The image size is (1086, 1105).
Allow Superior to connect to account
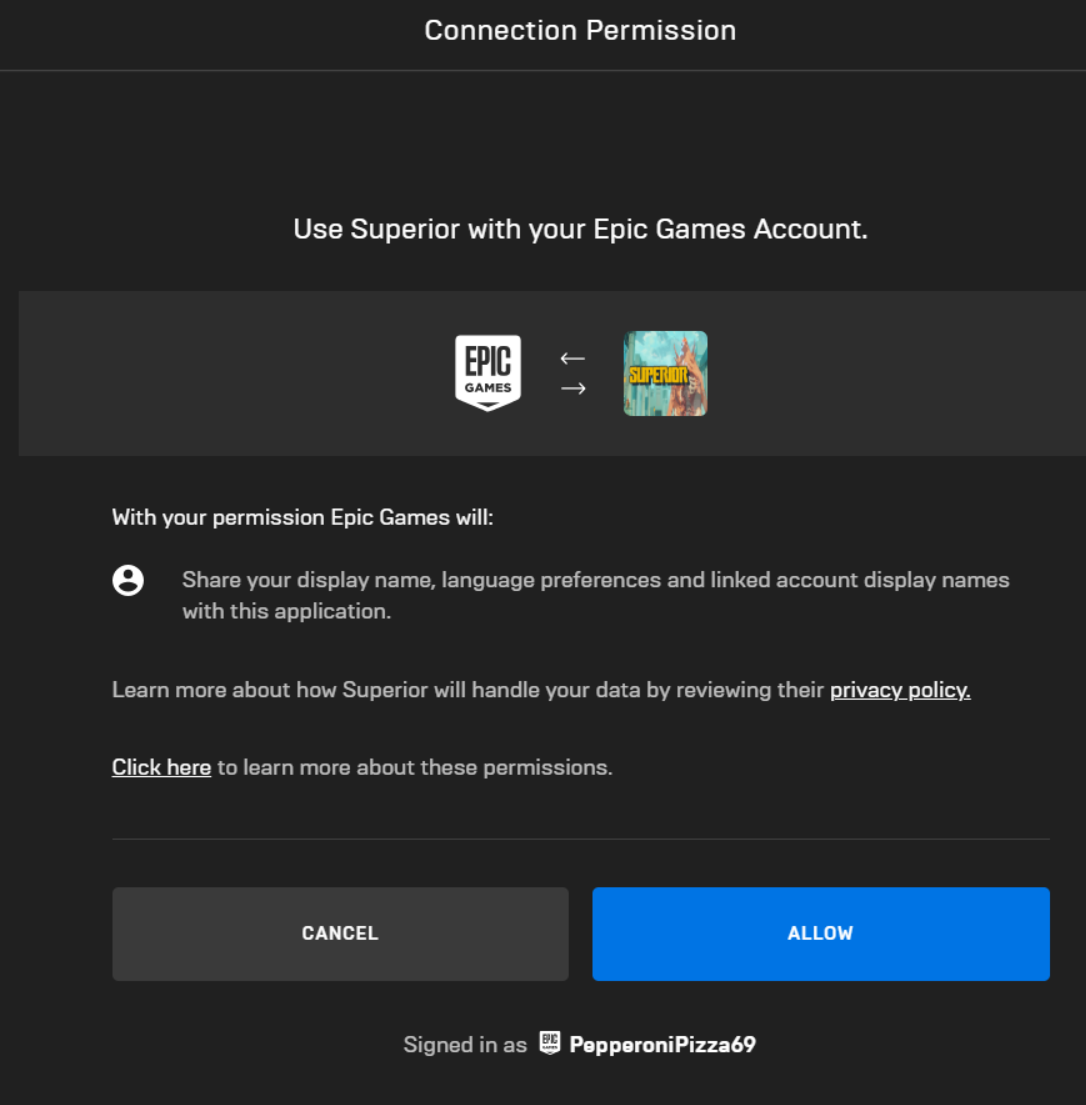pos(821,934)
